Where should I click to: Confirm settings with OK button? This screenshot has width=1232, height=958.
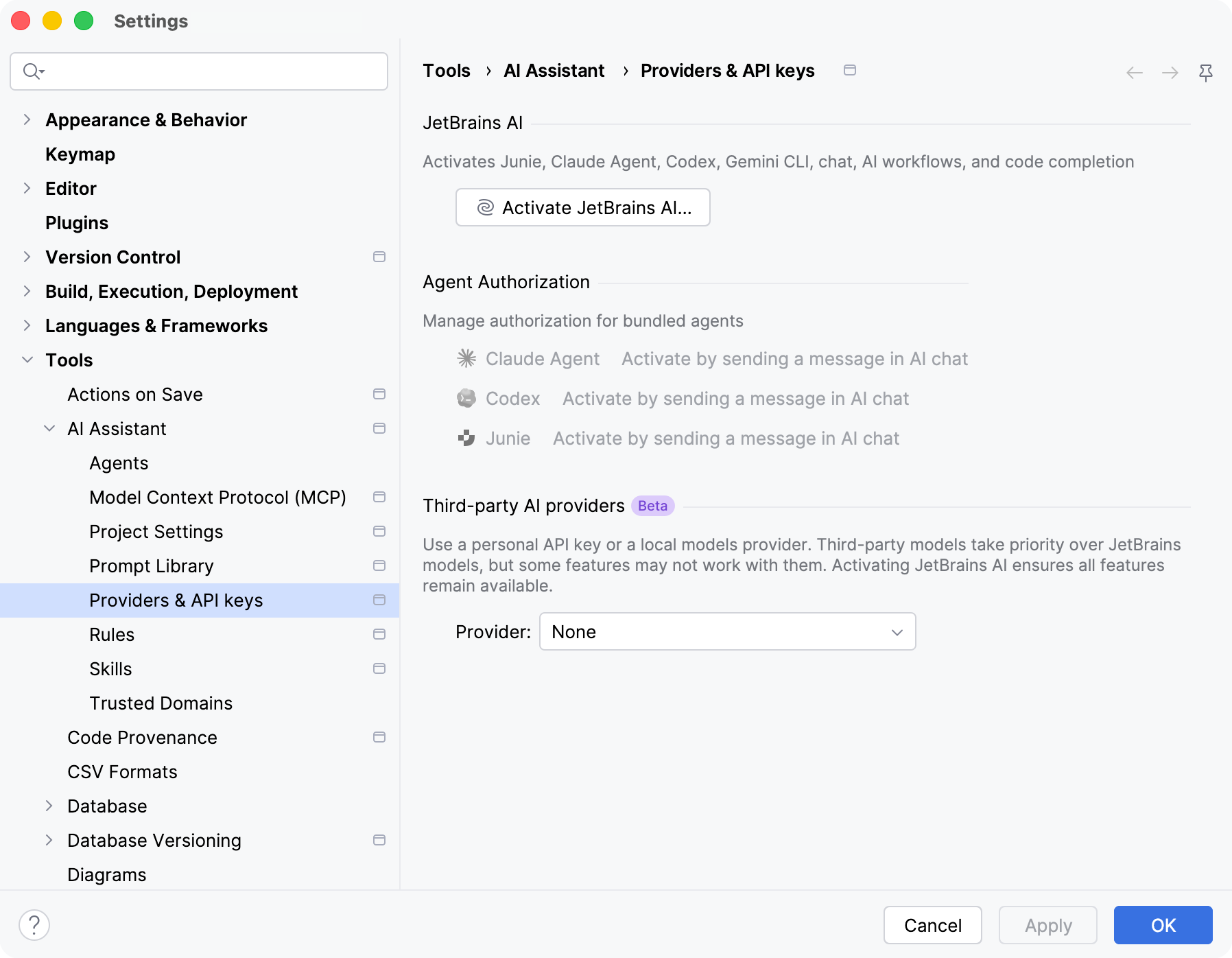click(x=1163, y=925)
